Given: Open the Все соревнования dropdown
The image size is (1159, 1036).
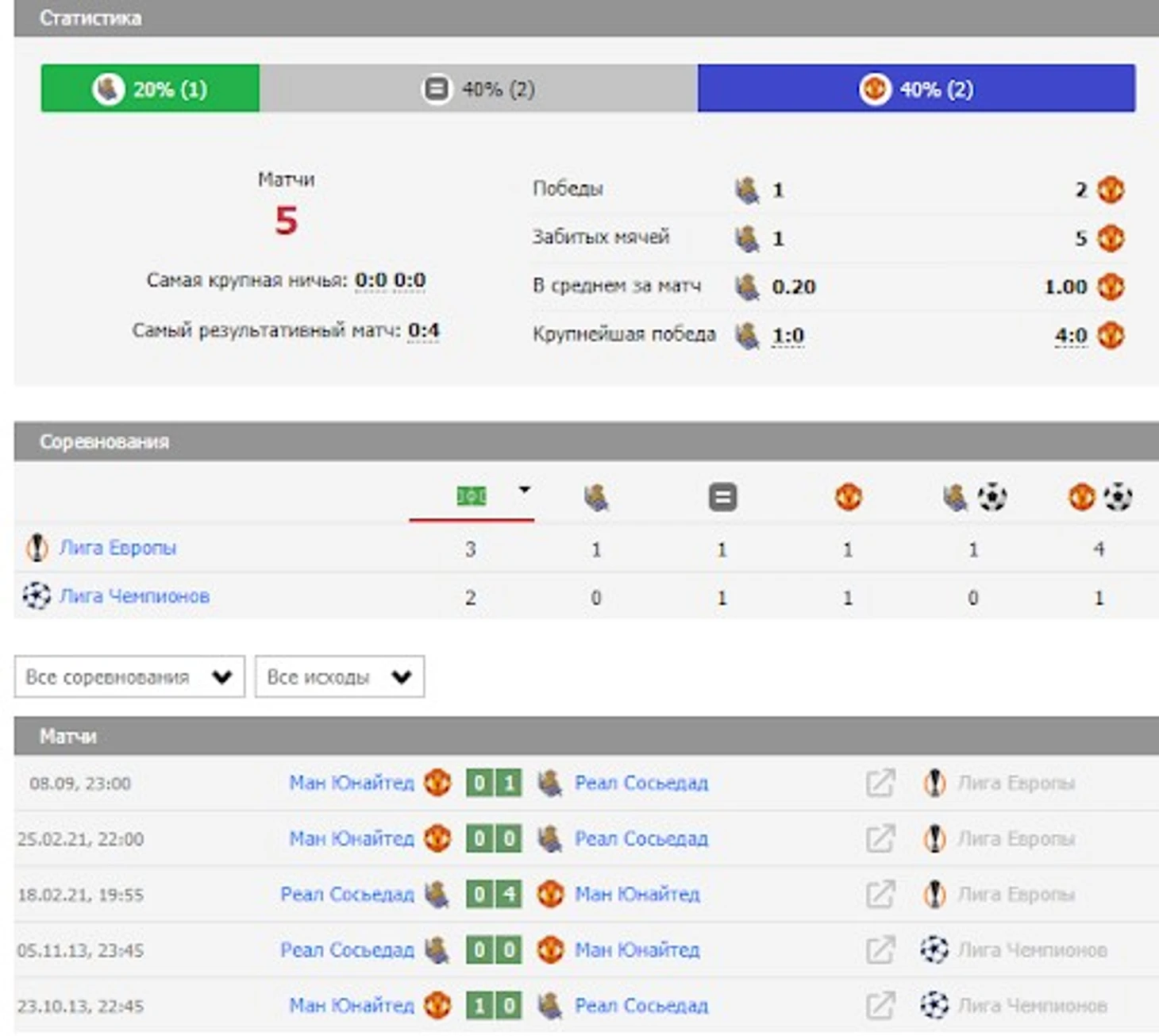Looking at the screenshot, I should [x=129, y=677].
